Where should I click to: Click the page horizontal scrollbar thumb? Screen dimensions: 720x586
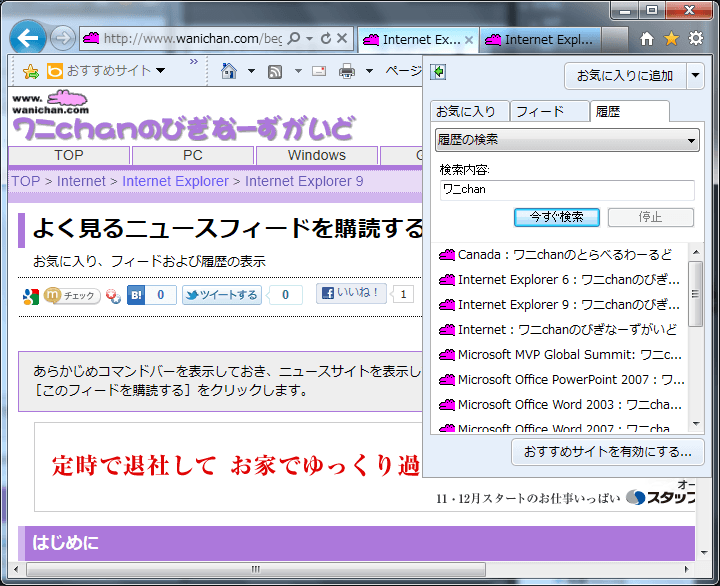coord(256,569)
